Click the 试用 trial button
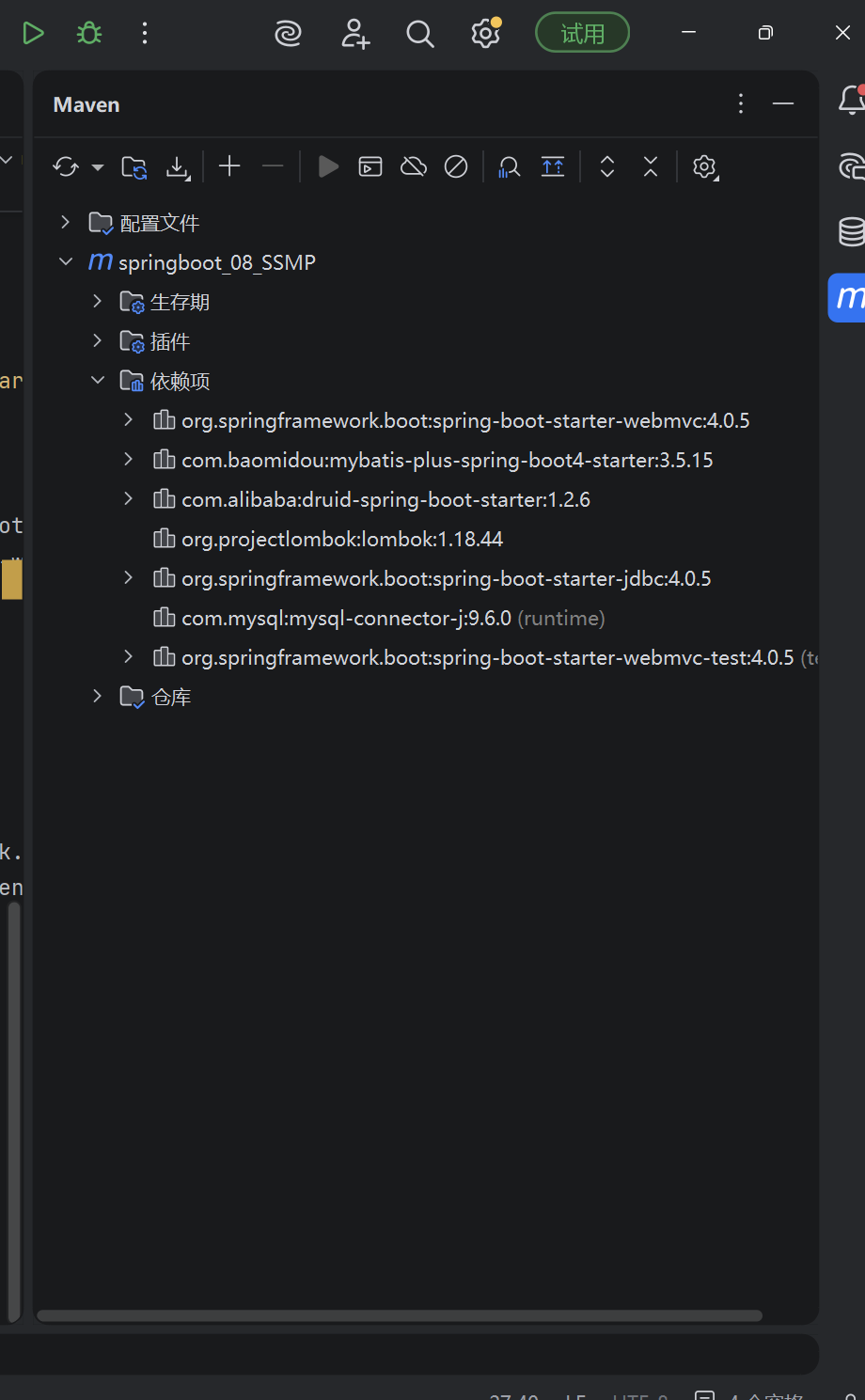Screen dimensions: 865x1400 point(582,34)
